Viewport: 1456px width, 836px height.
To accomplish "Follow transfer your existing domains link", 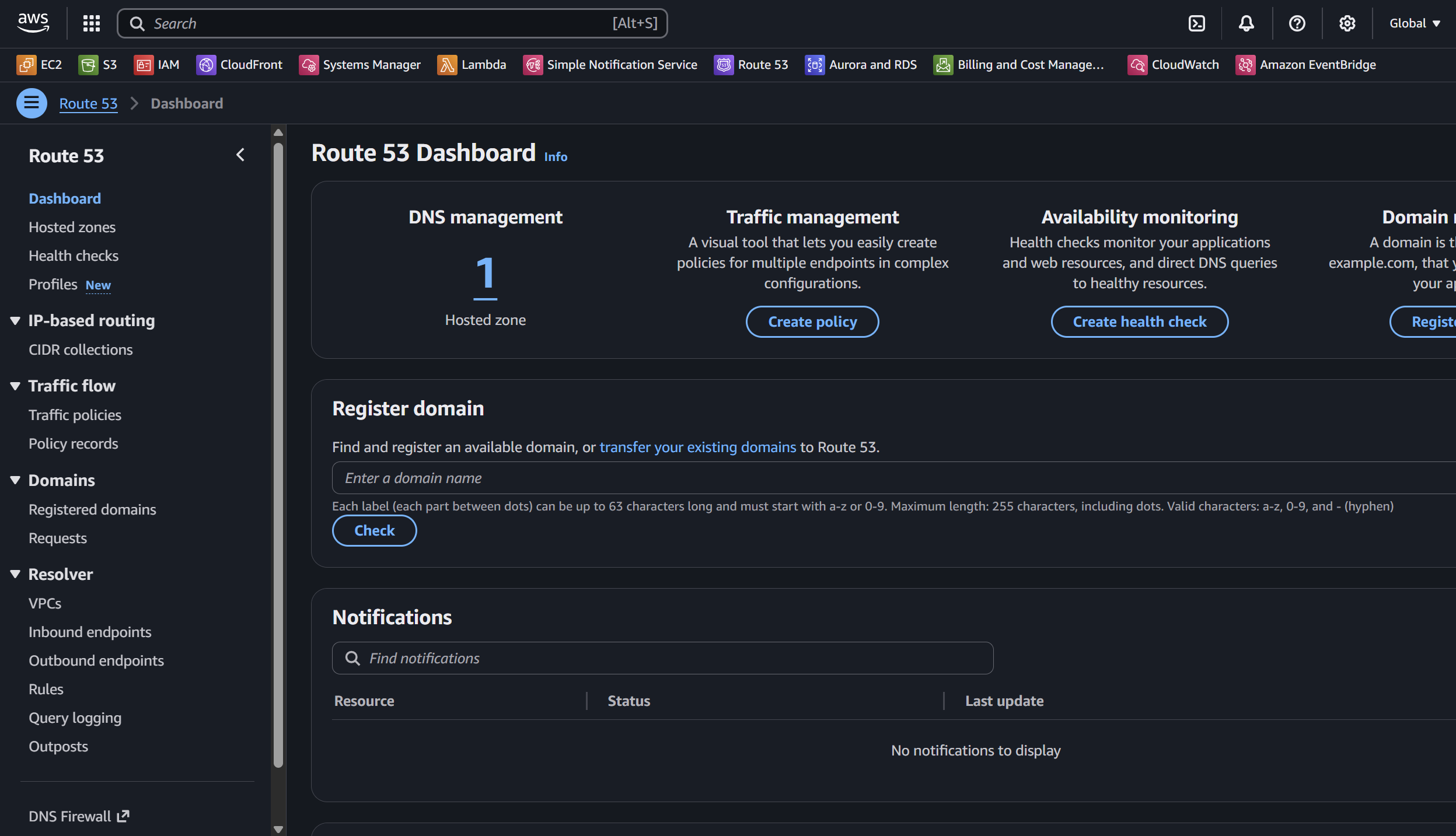I will click(x=697, y=447).
